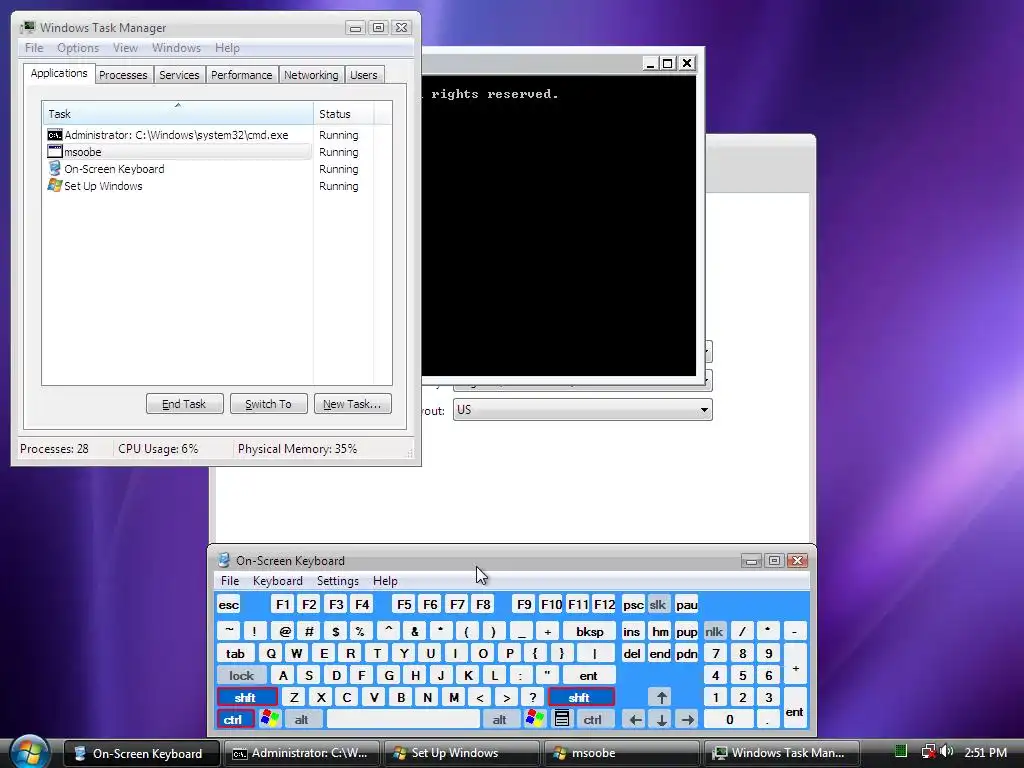The height and width of the screenshot is (768, 1024).
Task: Click the cmd.exe icon in task list
Action: pos(55,135)
